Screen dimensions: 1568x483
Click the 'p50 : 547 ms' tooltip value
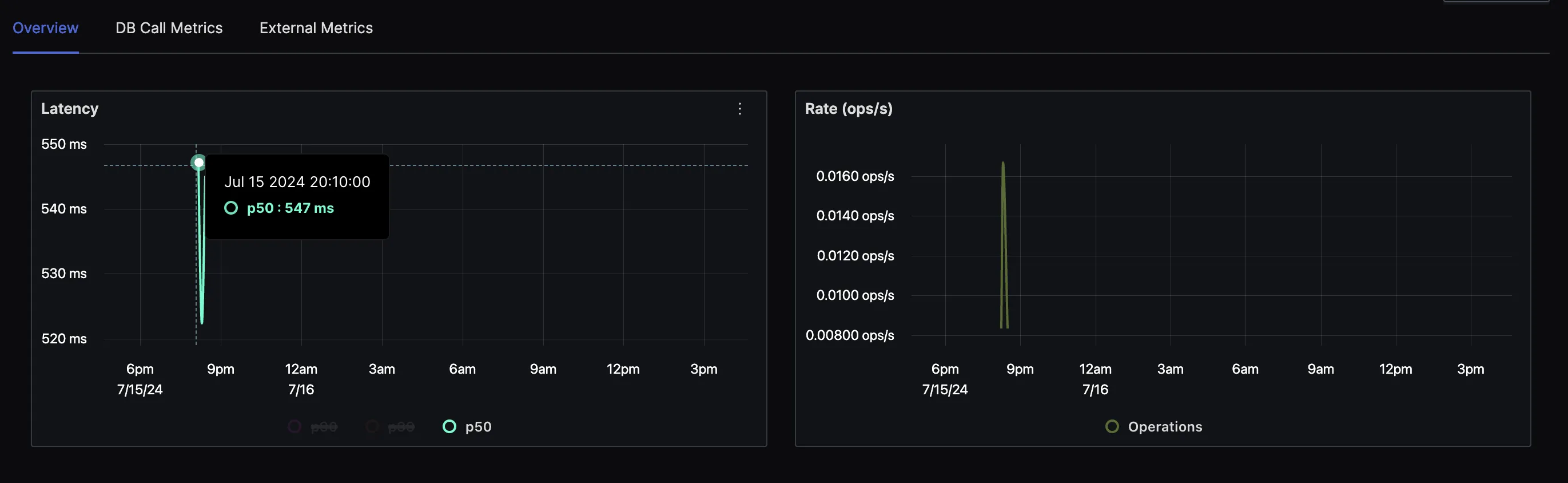click(290, 208)
